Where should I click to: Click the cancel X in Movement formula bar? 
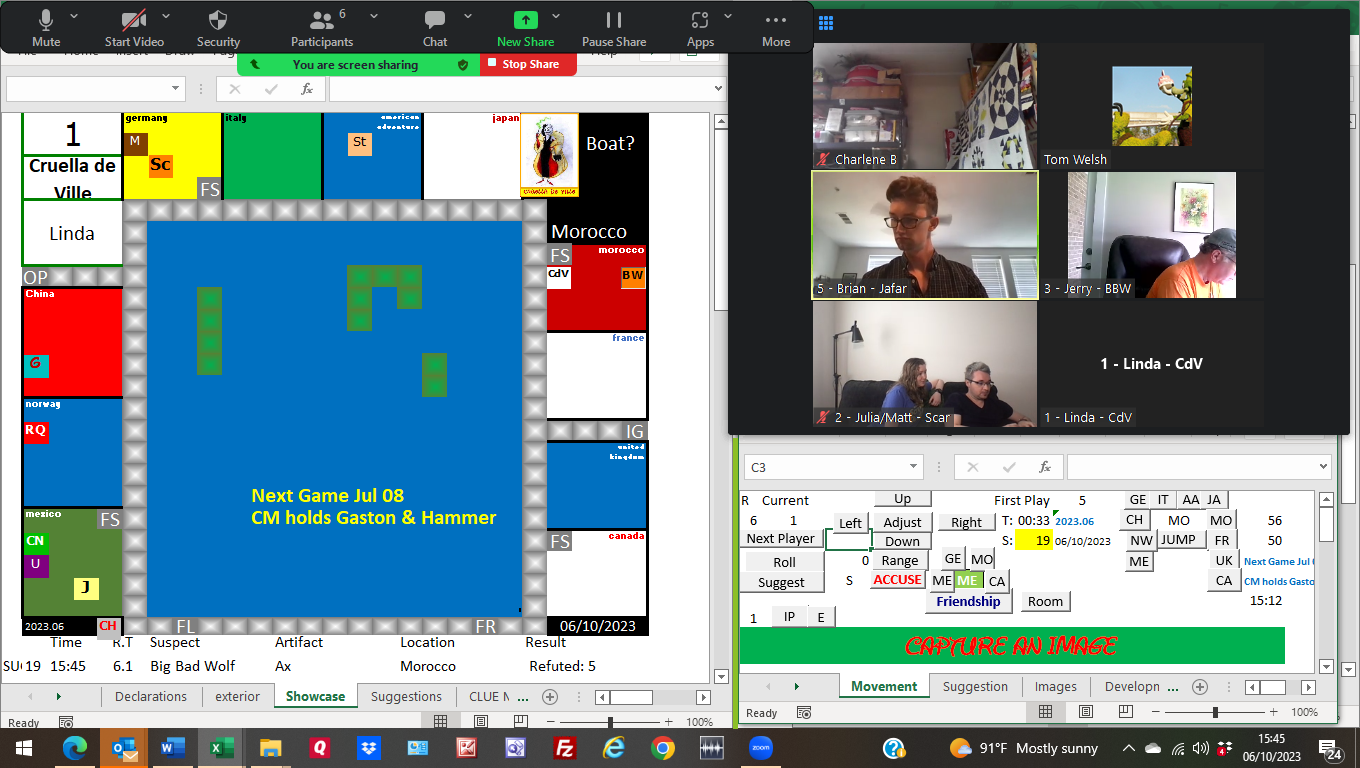tap(973, 467)
